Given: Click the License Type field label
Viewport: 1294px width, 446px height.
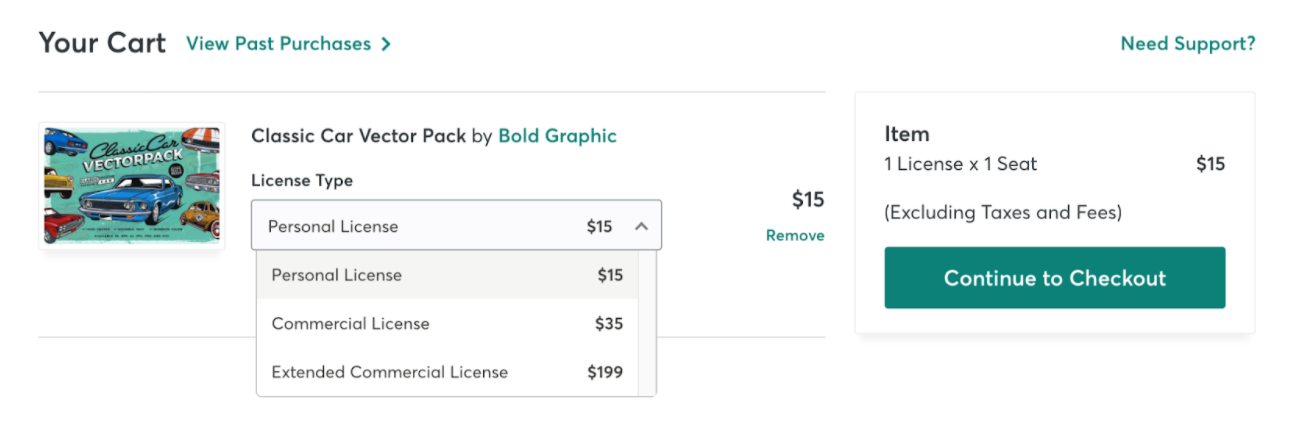Looking at the screenshot, I should pyautogui.click(x=302, y=181).
